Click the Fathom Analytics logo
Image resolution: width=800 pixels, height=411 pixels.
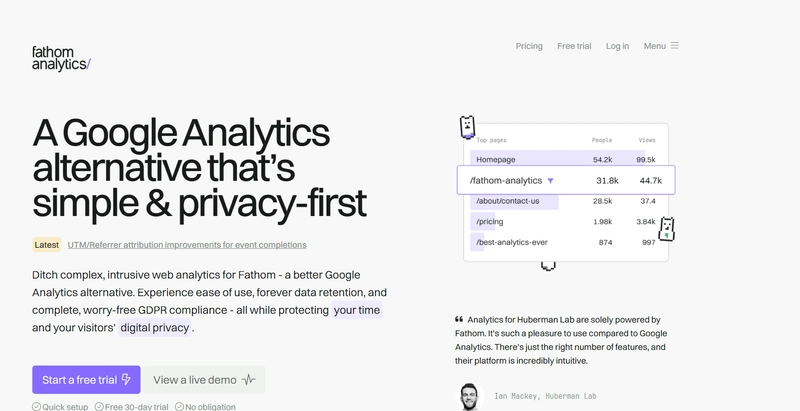pyautogui.click(x=61, y=58)
